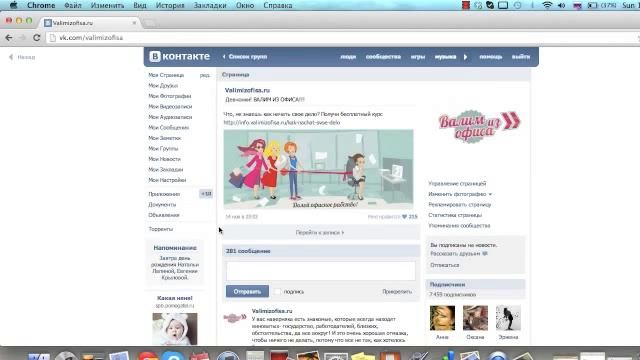
Task: Open the Закладки menu
Action: click(x=210, y=5)
